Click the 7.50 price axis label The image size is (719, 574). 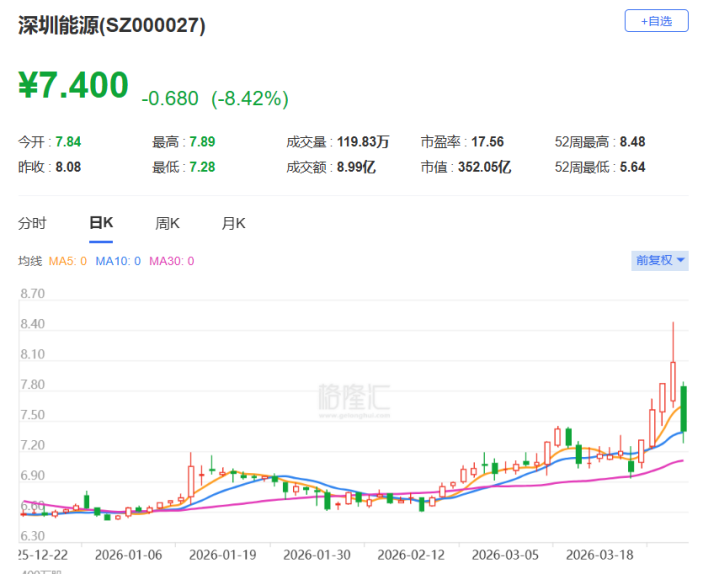[33, 415]
